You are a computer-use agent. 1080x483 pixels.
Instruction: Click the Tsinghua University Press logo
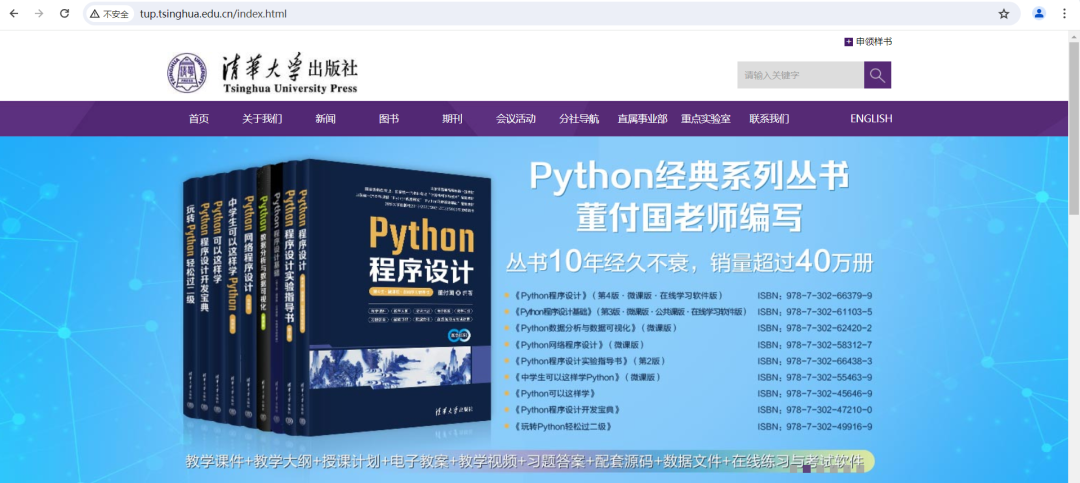click(262, 74)
